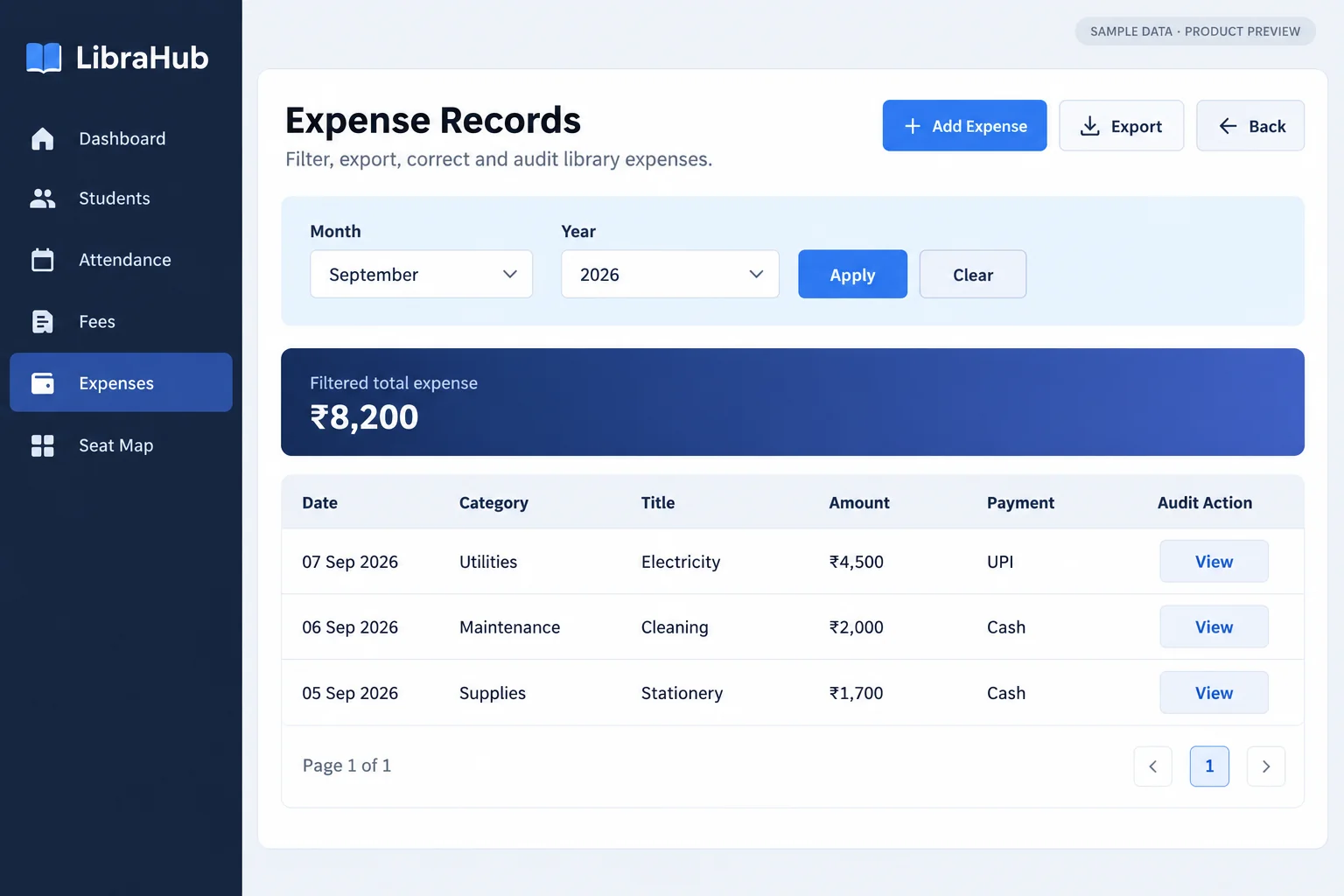This screenshot has width=1344, height=896.
Task: Open the Year dropdown showing 2026
Action: [x=670, y=274]
